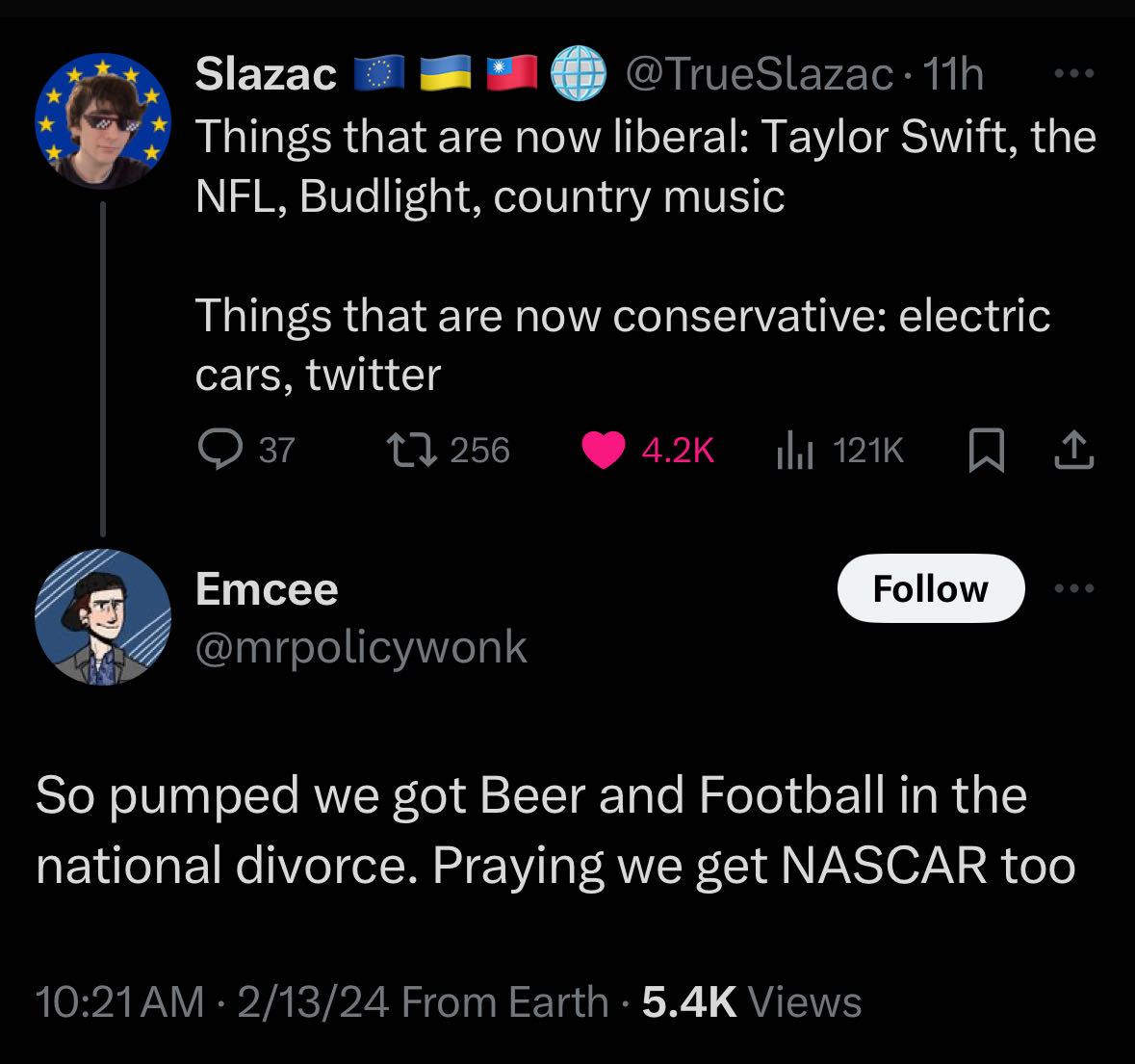Open Slazac's profile picture
This screenshot has height=1064, width=1135.
pos(103,121)
